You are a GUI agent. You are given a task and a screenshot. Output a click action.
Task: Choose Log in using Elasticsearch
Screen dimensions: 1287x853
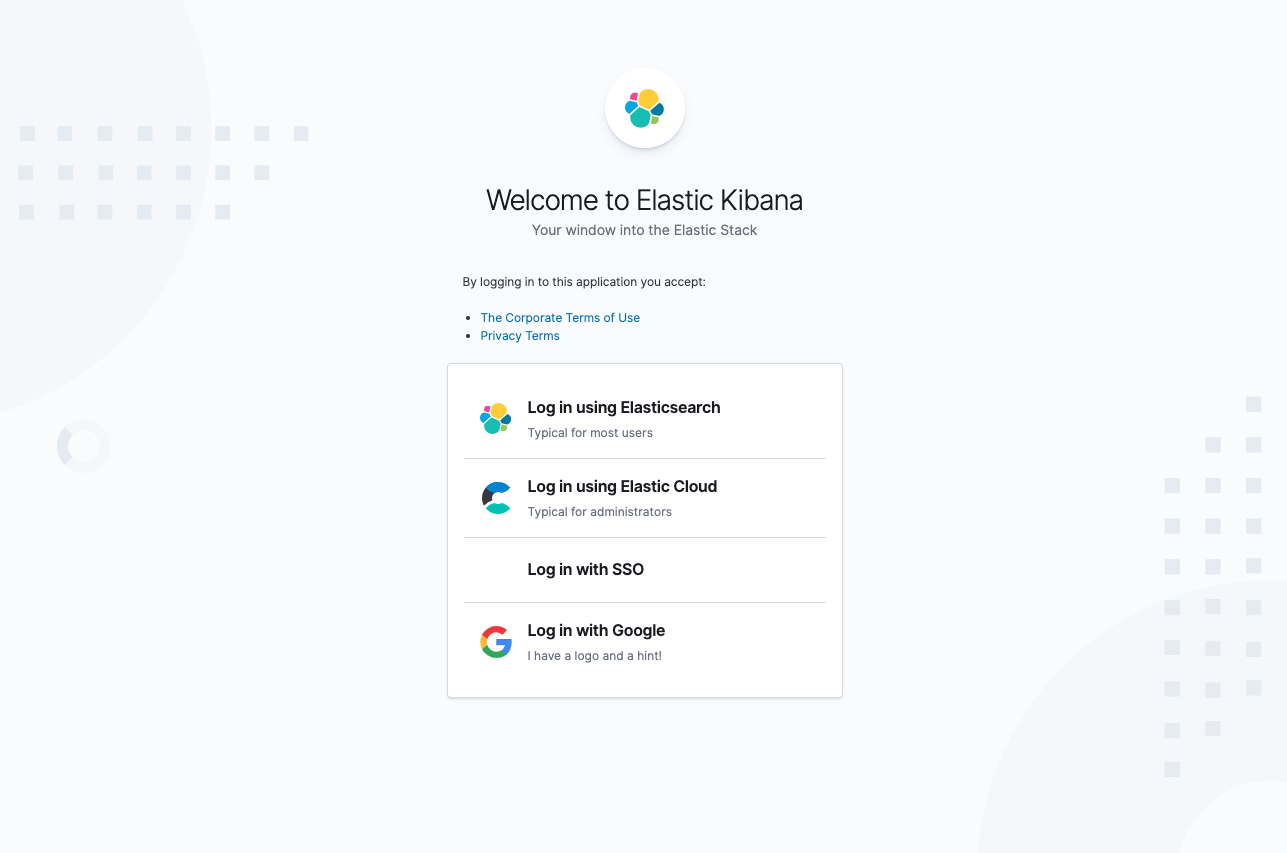(x=645, y=419)
